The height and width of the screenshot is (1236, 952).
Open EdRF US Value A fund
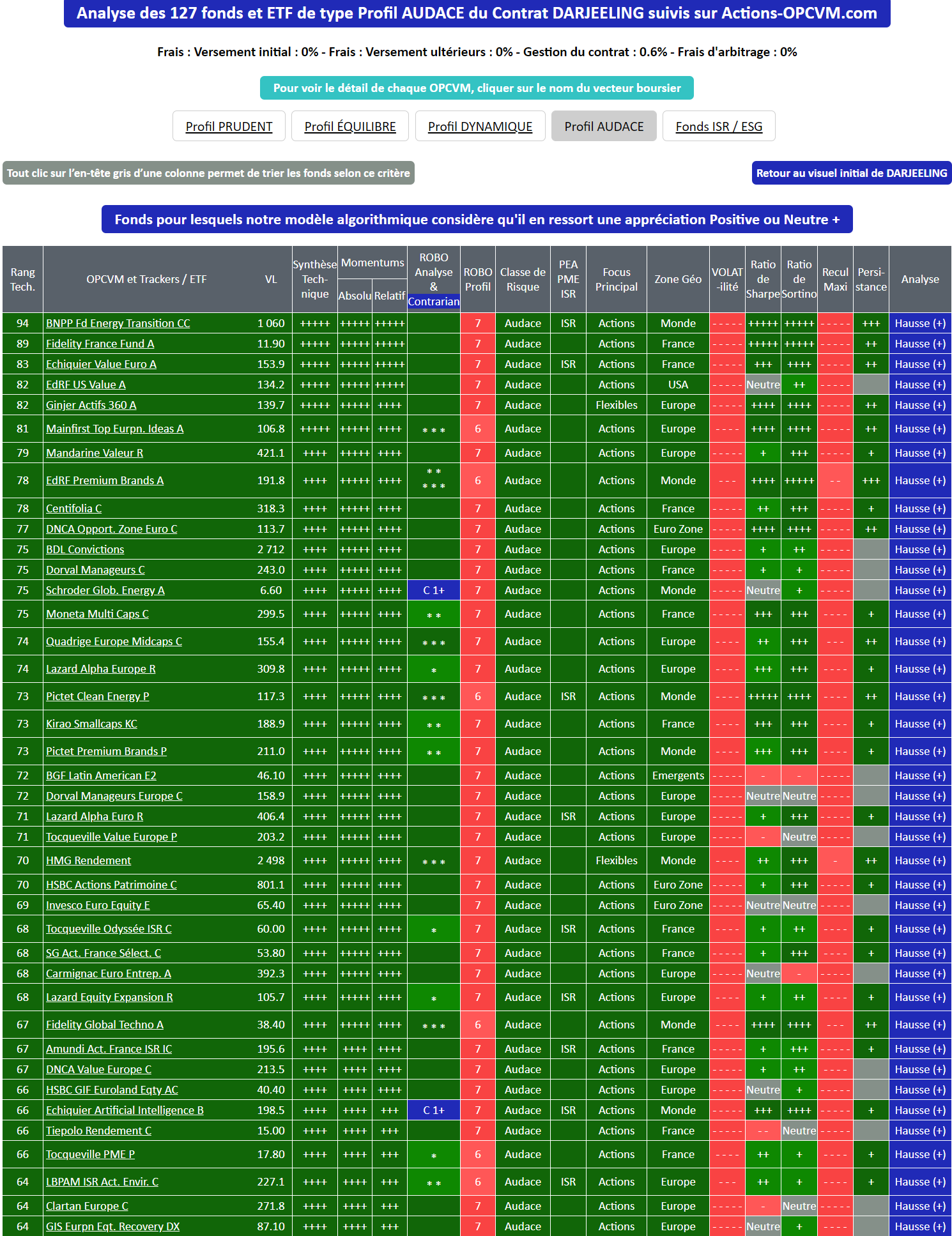[86, 385]
